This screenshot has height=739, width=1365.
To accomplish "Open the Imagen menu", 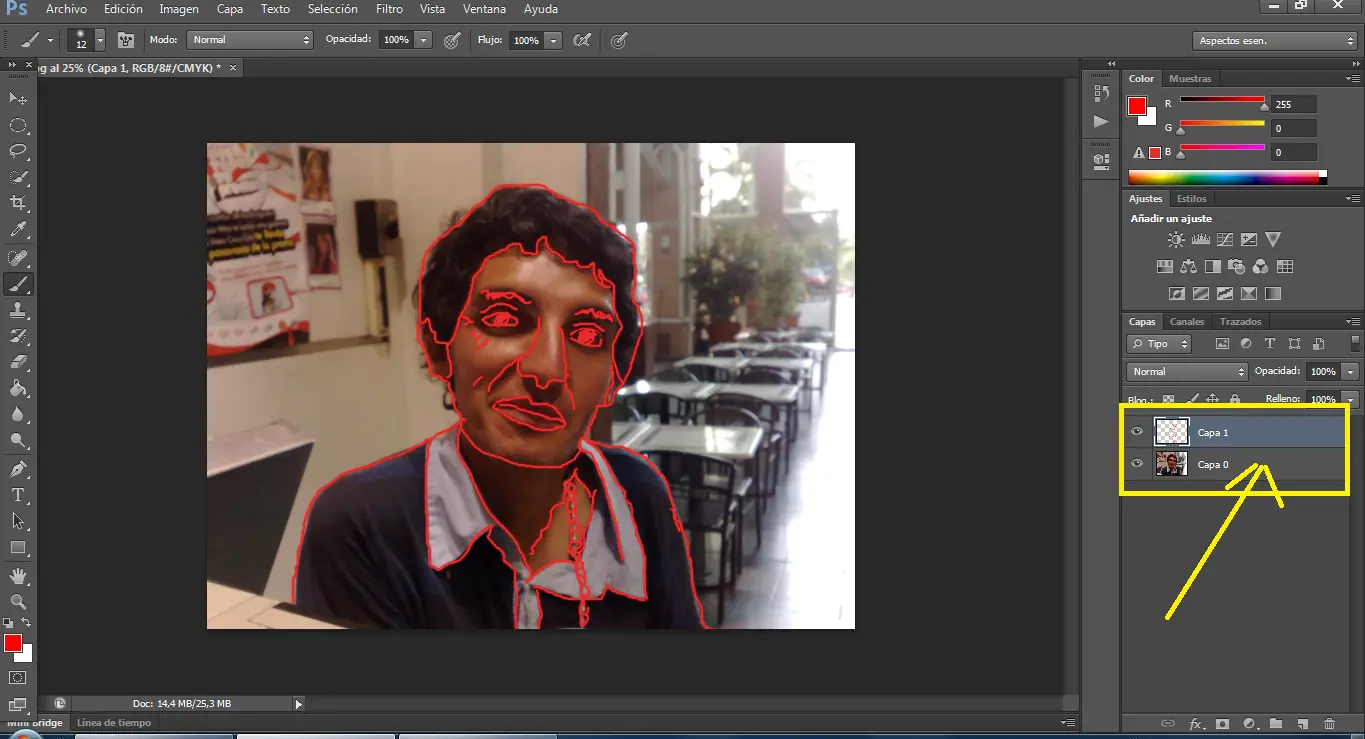I will [179, 9].
